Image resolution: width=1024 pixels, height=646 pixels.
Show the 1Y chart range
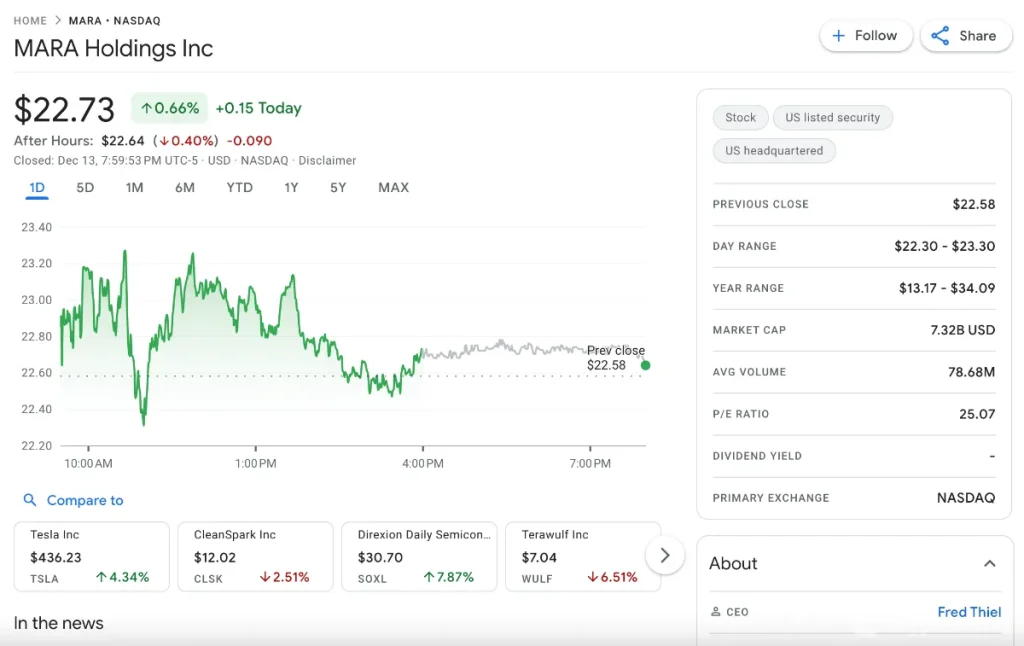pos(291,188)
